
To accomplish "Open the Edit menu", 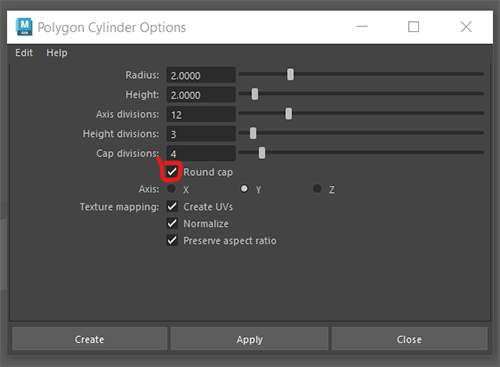I will click(24, 53).
